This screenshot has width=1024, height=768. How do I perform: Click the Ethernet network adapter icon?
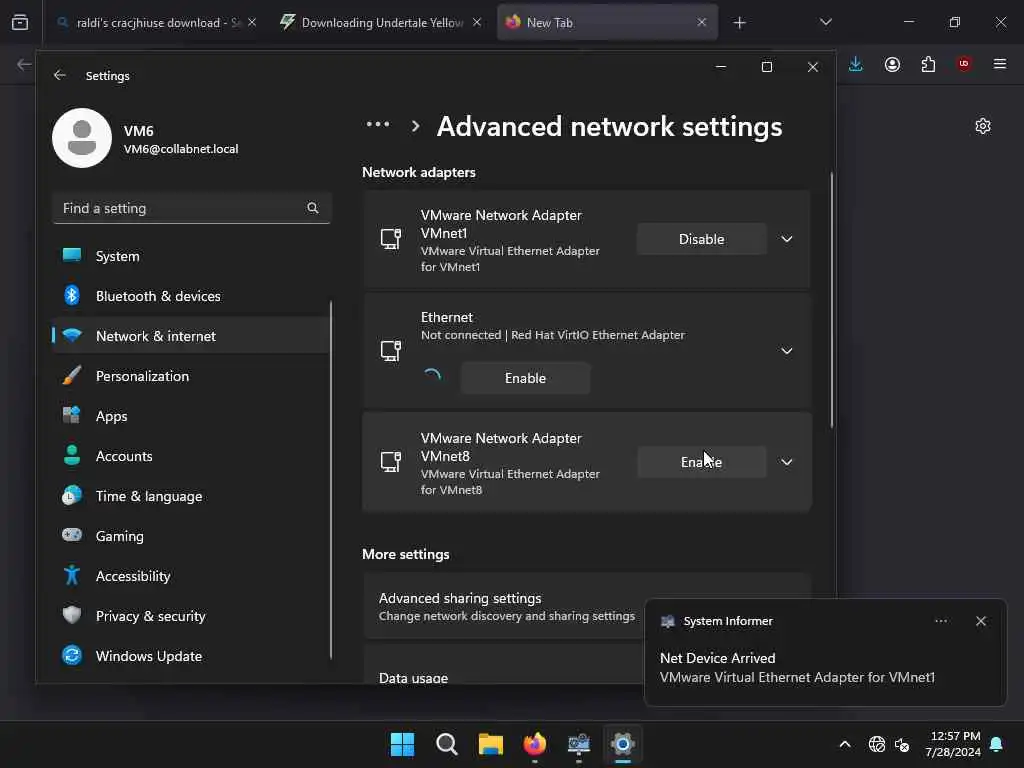pyautogui.click(x=391, y=351)
